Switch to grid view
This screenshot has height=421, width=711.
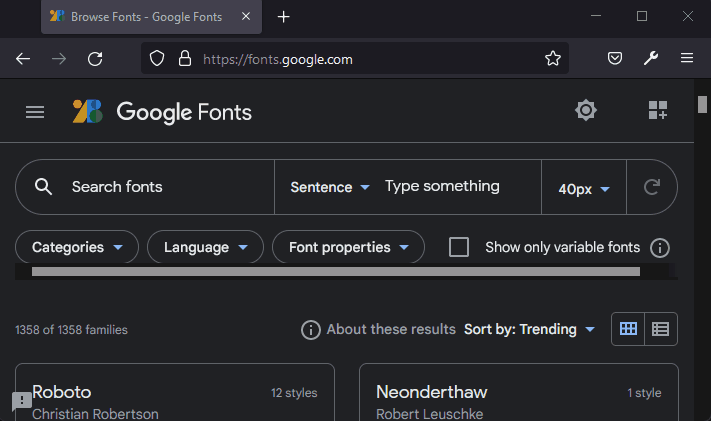coord(628,329)
